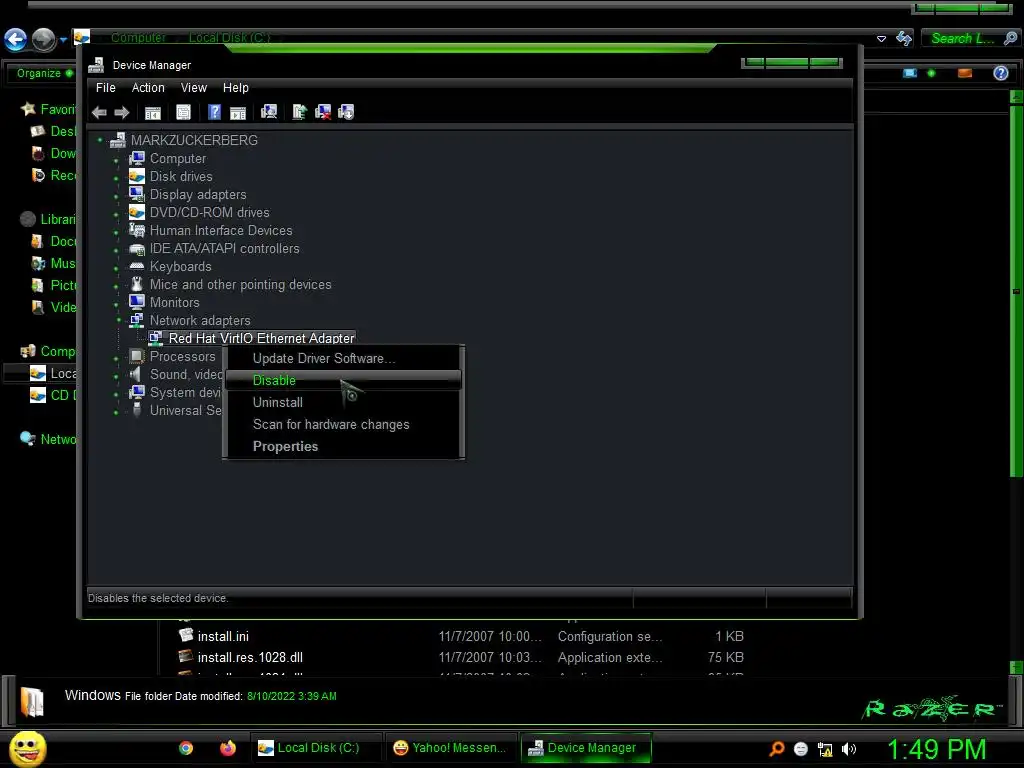The height and width of the screenshot is (768, 1024).
Task: Toggle the action pane toolbar icon
Action: (x=238, y=112)
